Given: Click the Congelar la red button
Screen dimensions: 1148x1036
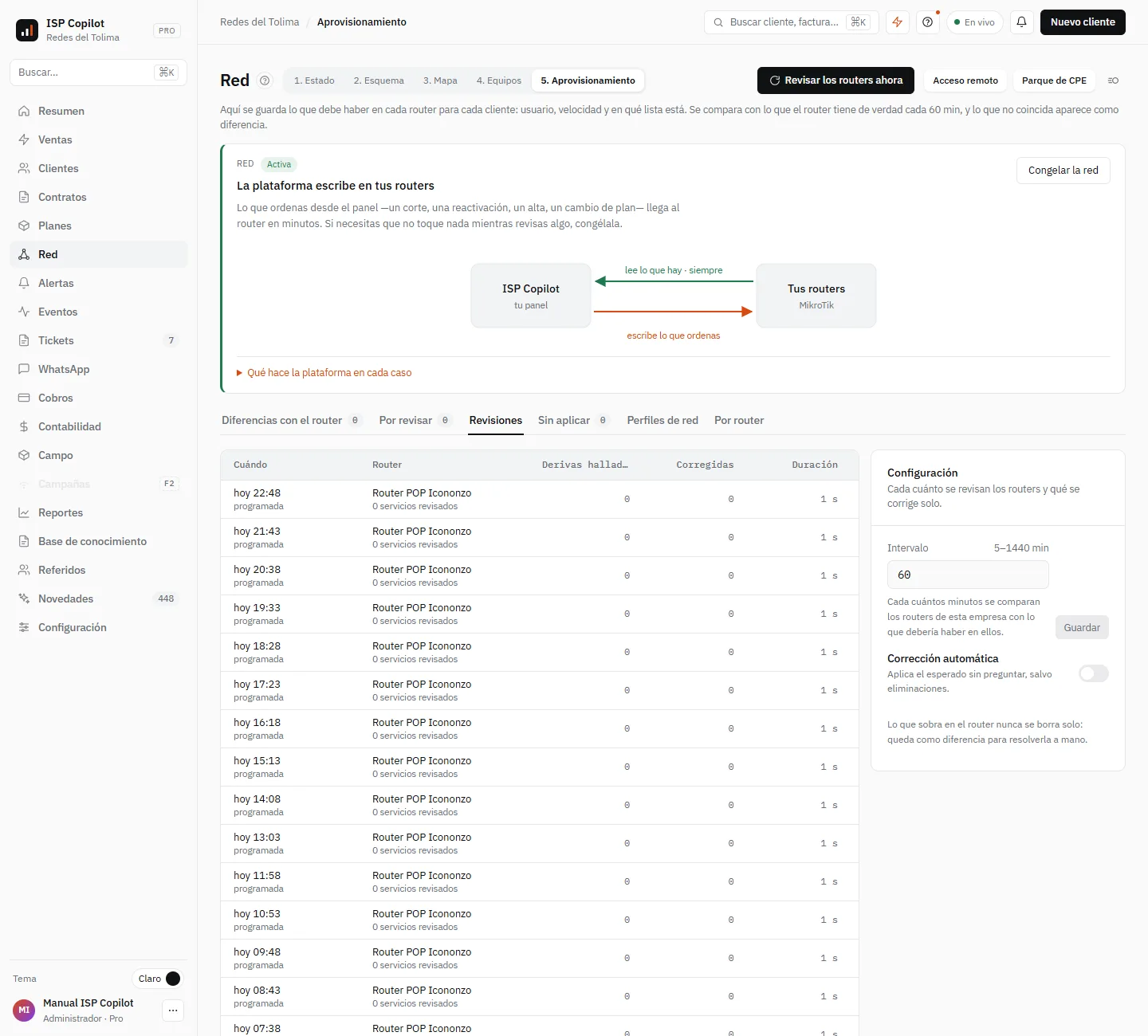Looking at the screenshot, I should point(1063,171).
